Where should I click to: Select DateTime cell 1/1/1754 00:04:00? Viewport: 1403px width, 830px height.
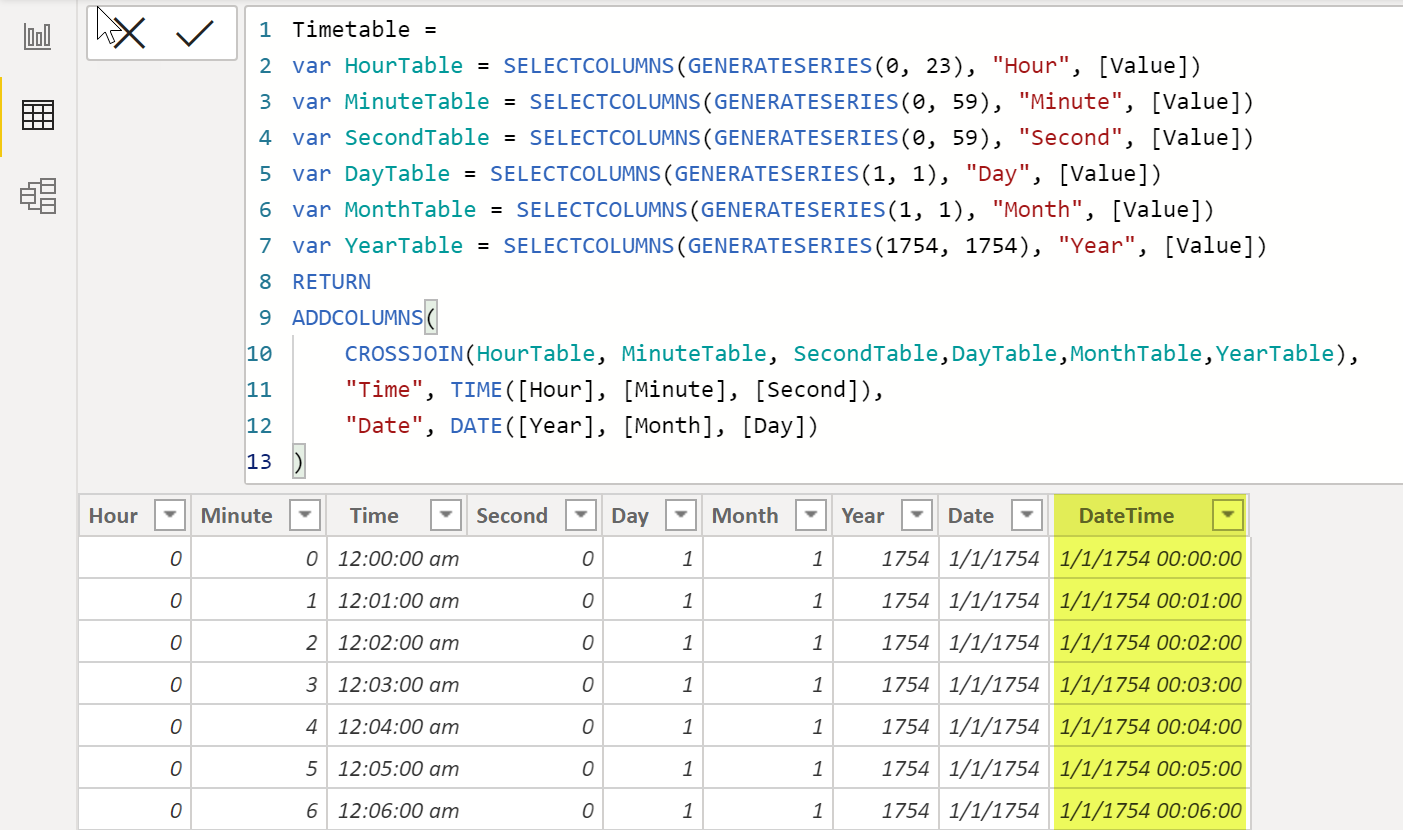coord(1150,727)
